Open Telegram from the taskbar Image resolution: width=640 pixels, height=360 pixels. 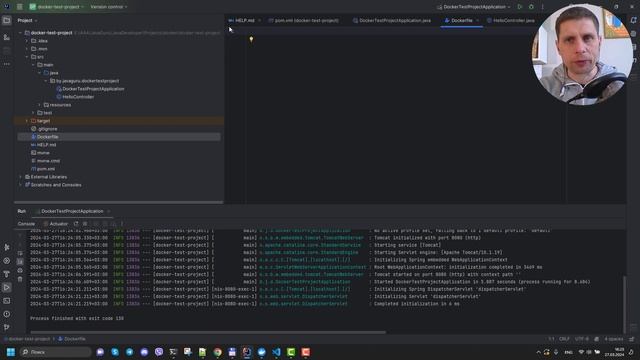129,352
